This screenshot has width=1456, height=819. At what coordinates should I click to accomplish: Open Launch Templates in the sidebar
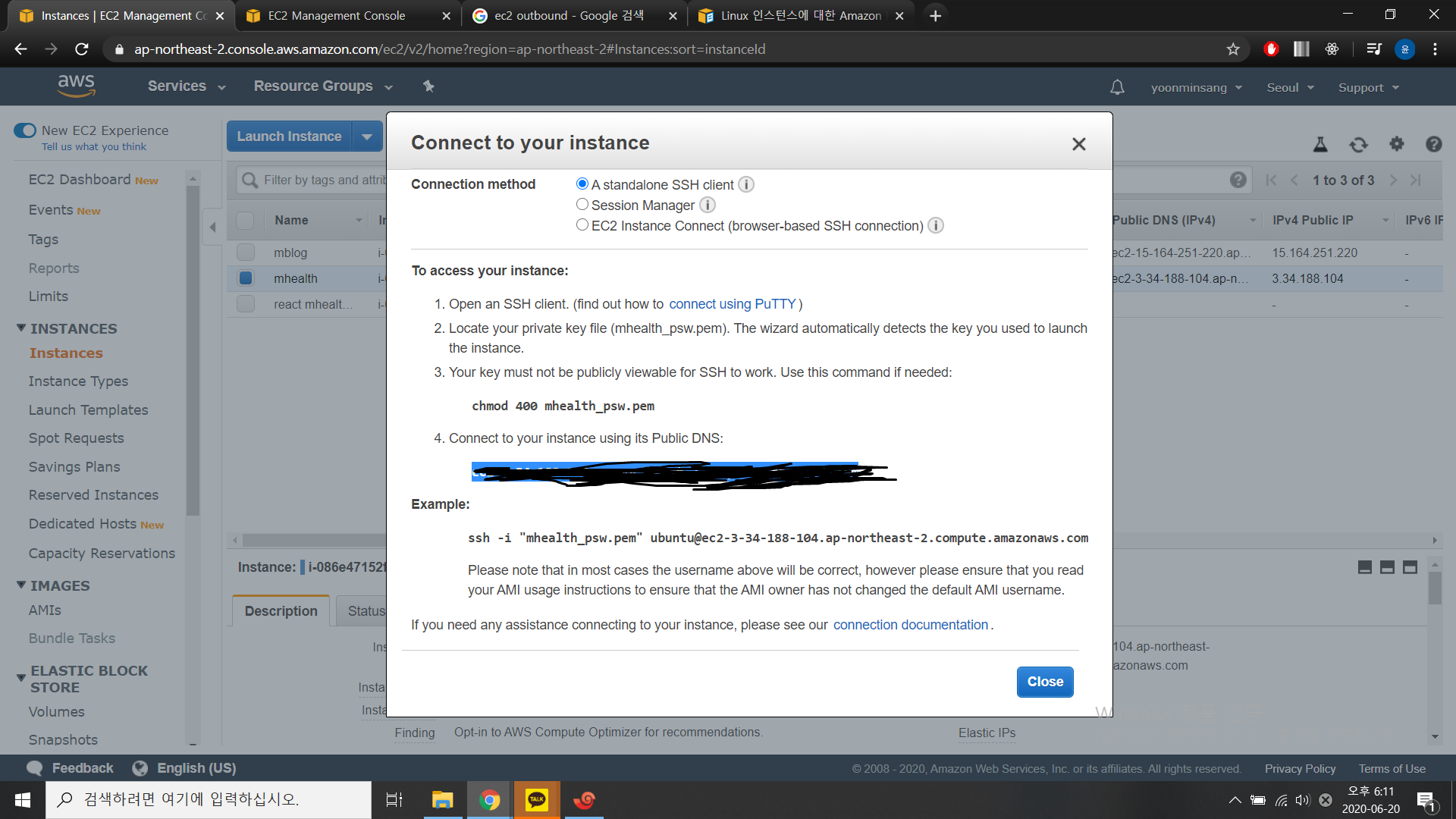point(88,410)
